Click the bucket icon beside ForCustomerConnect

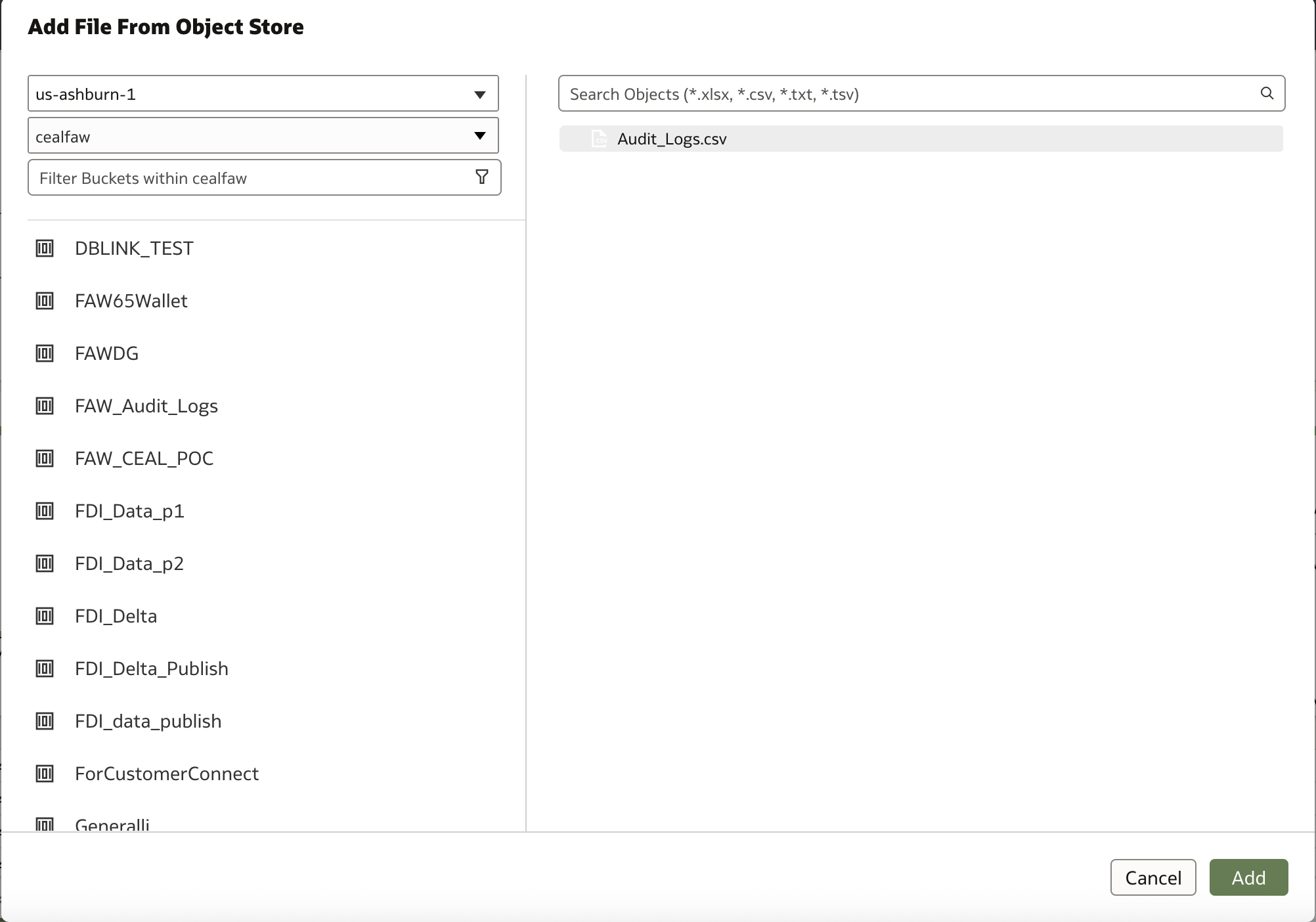click(x=45, y=774)
